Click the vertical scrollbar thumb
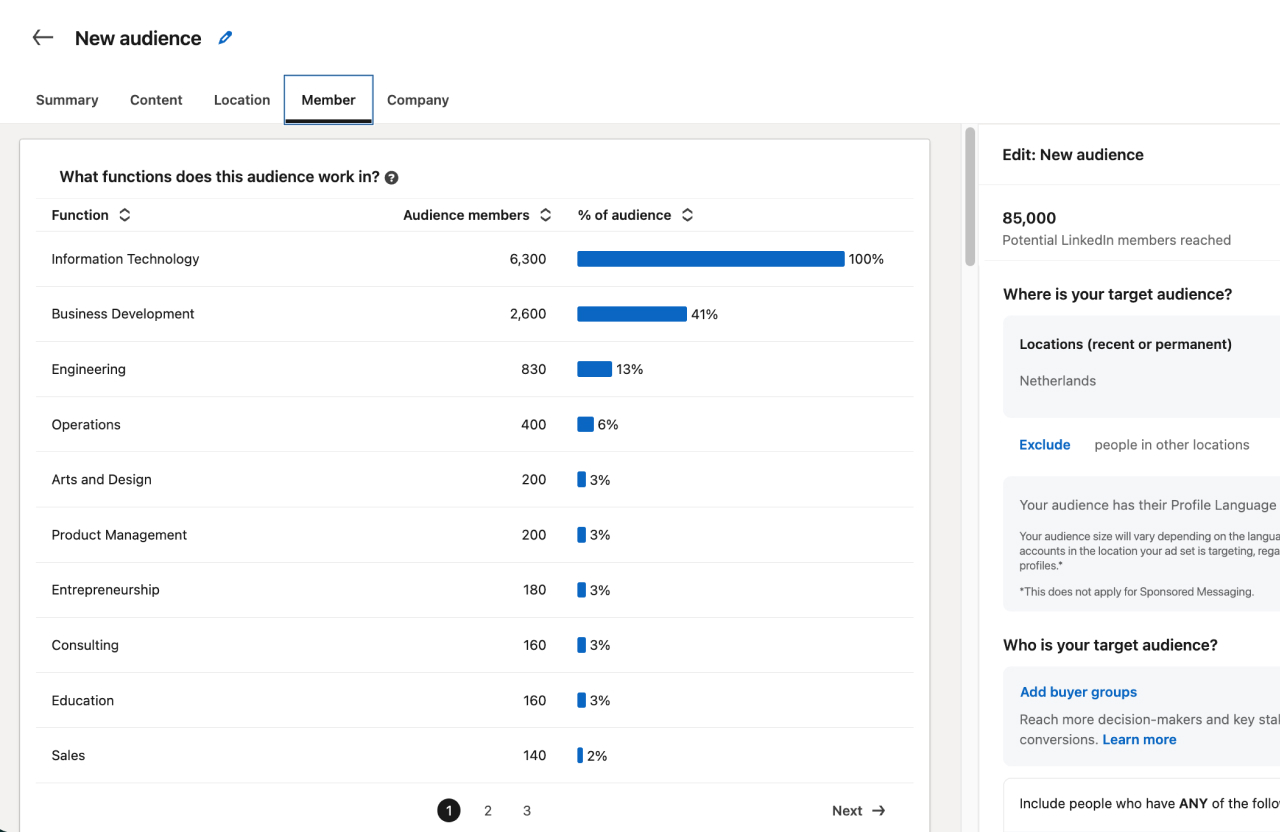Viewport: 1280px width, 832px height. pos(970,197)
